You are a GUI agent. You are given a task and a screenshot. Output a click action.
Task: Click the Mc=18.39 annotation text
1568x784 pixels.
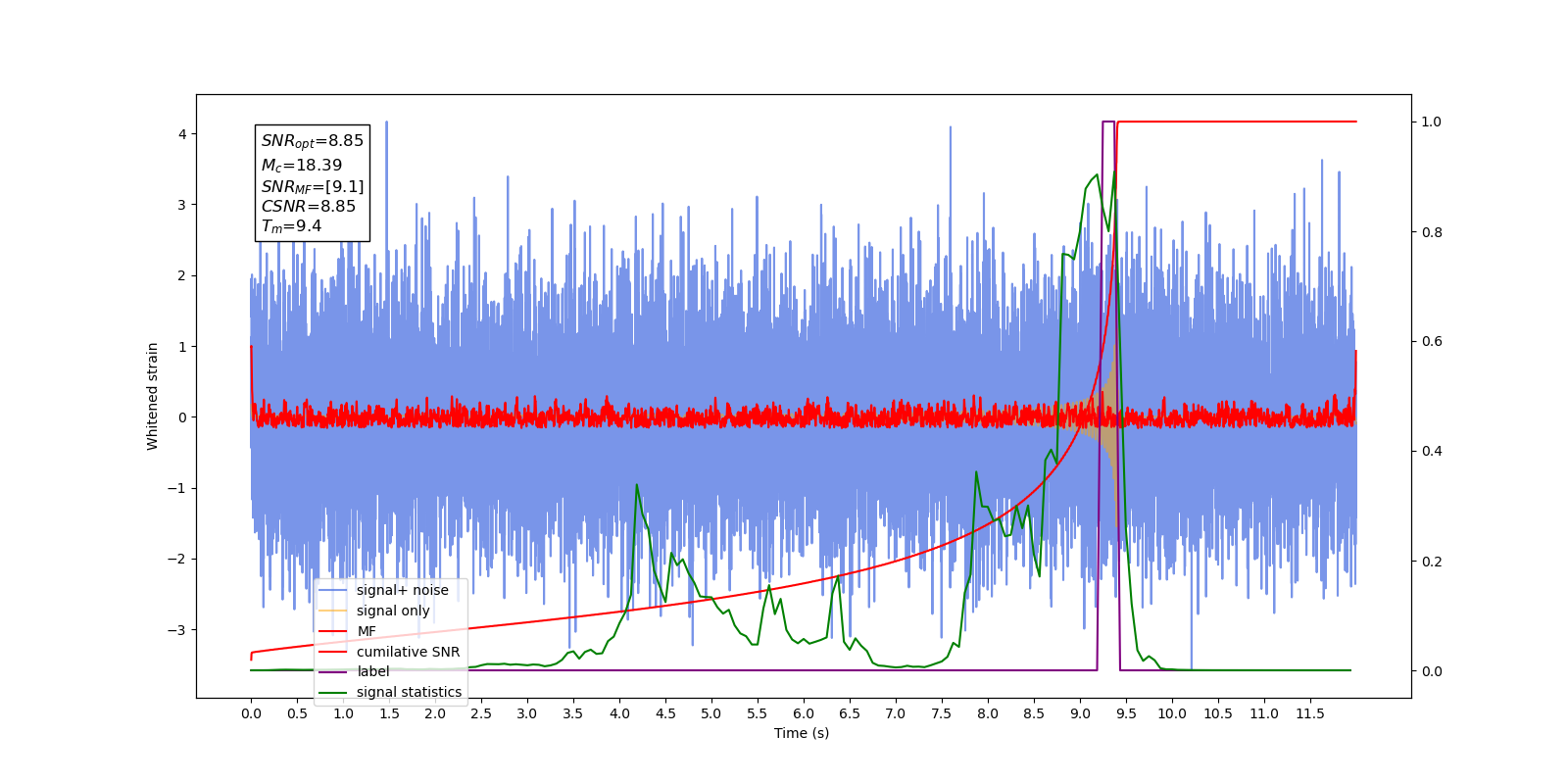302,166
